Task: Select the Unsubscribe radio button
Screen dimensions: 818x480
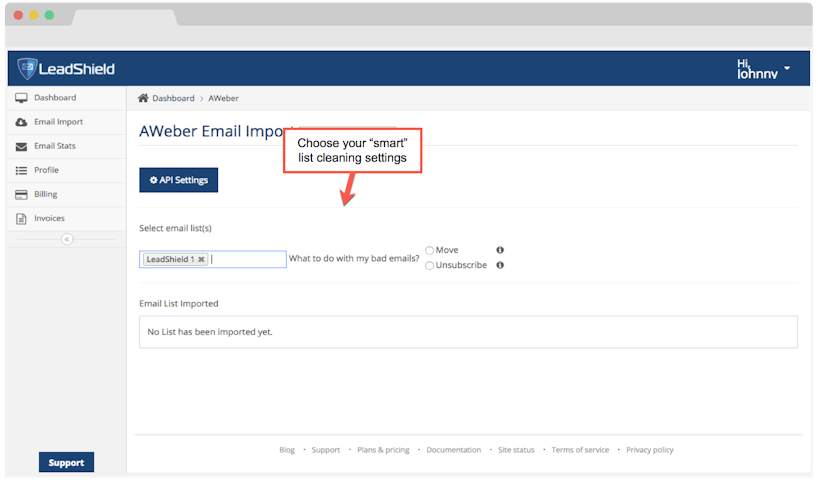Action: 430,265
